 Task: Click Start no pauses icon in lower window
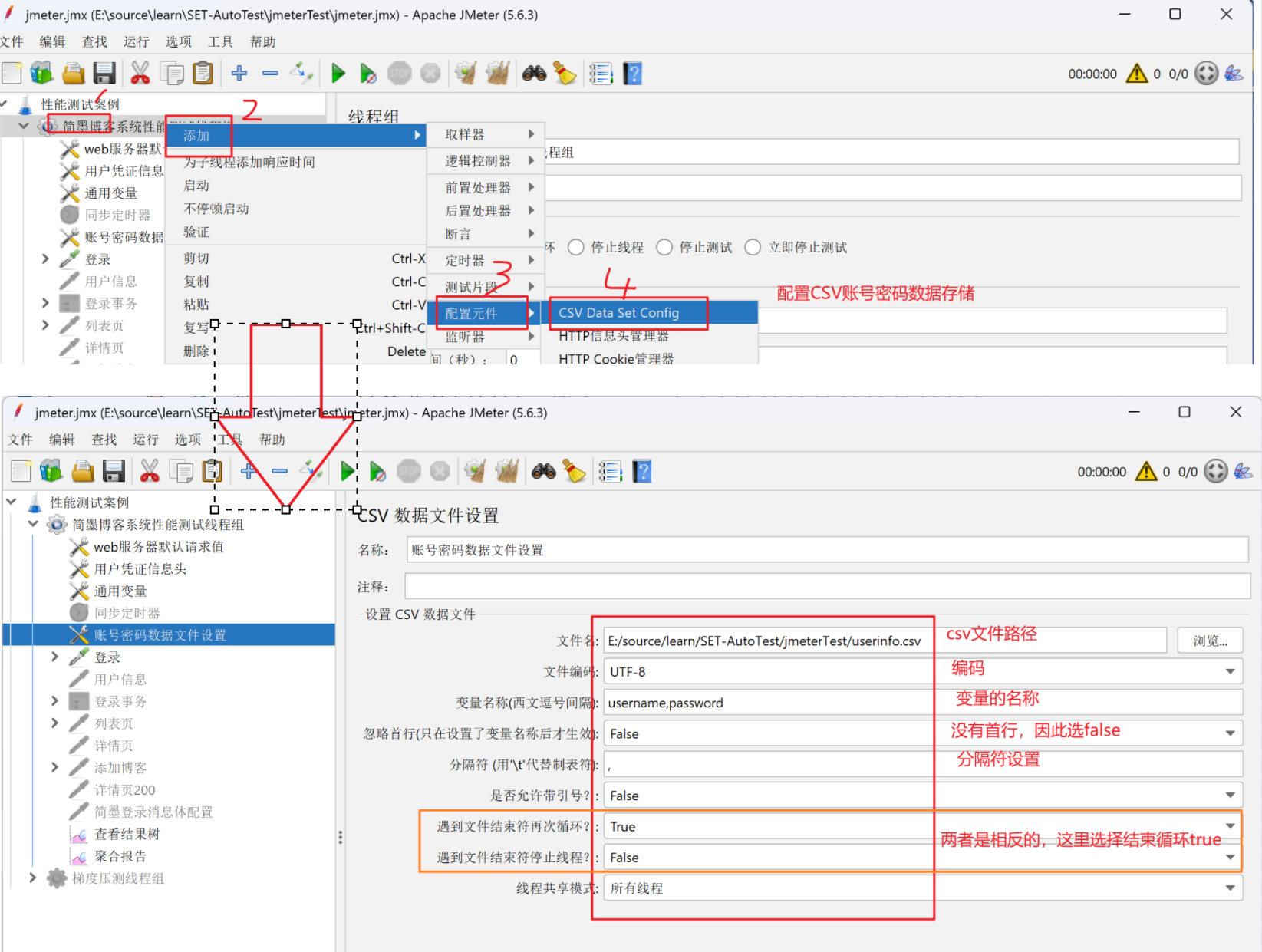(377, 471)
